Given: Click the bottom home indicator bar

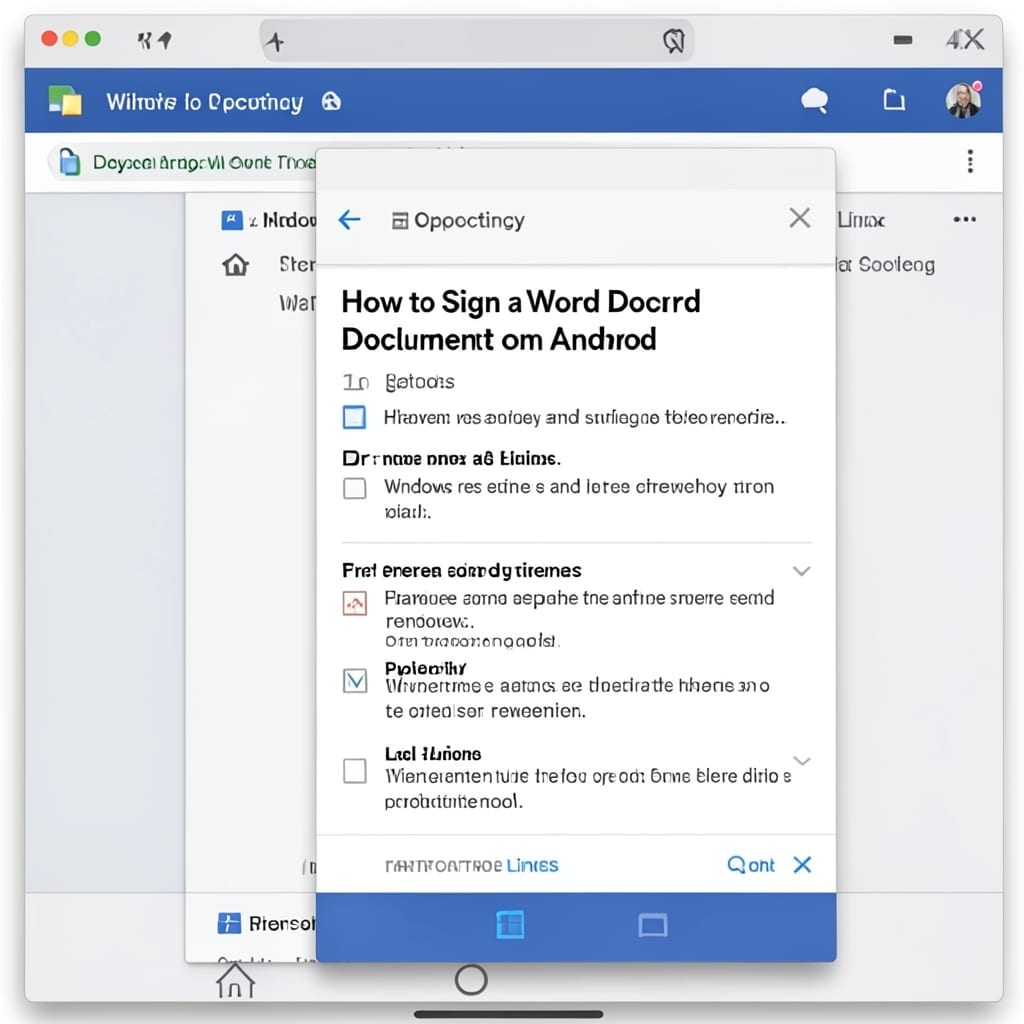Looking at the screenshot, I should click(508, 1014).
